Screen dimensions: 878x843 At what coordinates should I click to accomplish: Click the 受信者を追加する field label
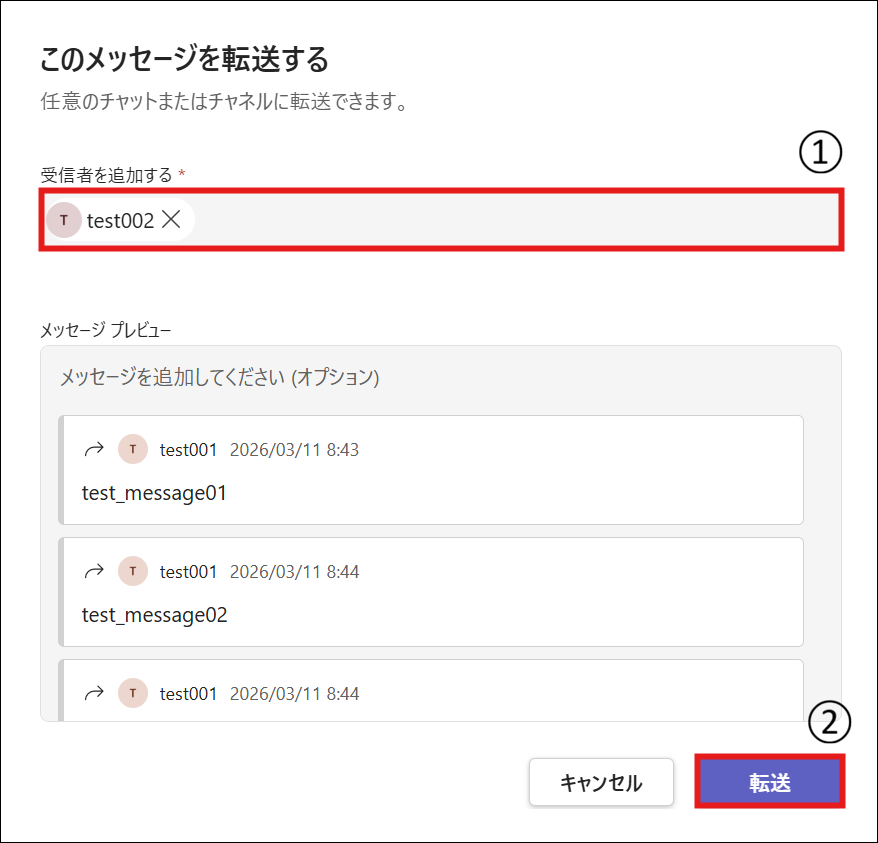point(106,175)
